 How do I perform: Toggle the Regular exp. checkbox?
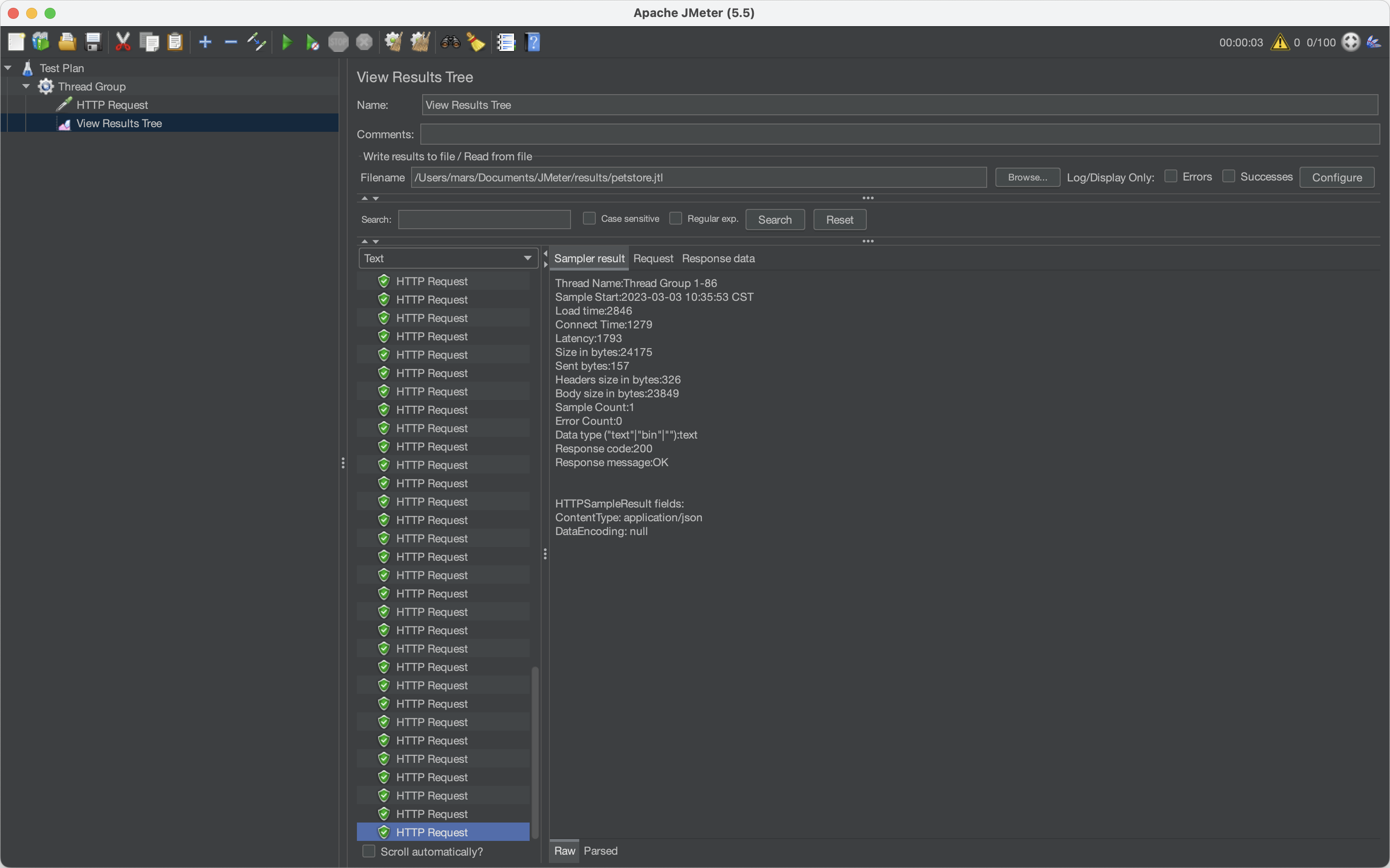coord(675,218)
